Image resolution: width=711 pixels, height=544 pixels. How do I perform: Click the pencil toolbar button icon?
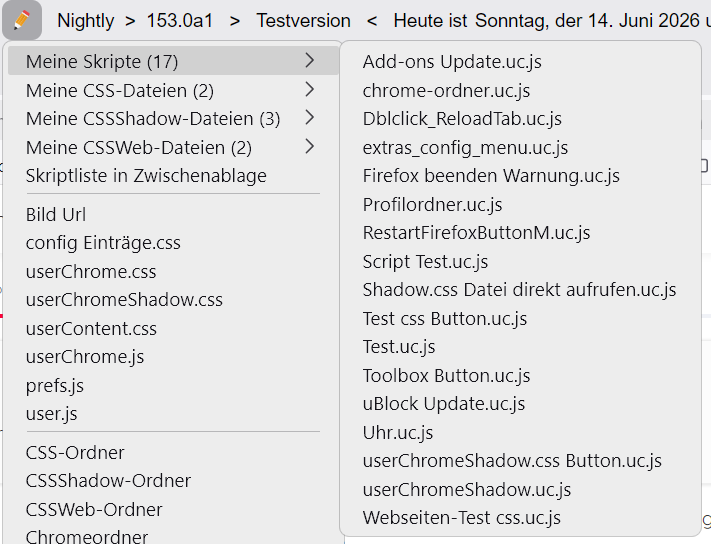(x=22, y=20)
